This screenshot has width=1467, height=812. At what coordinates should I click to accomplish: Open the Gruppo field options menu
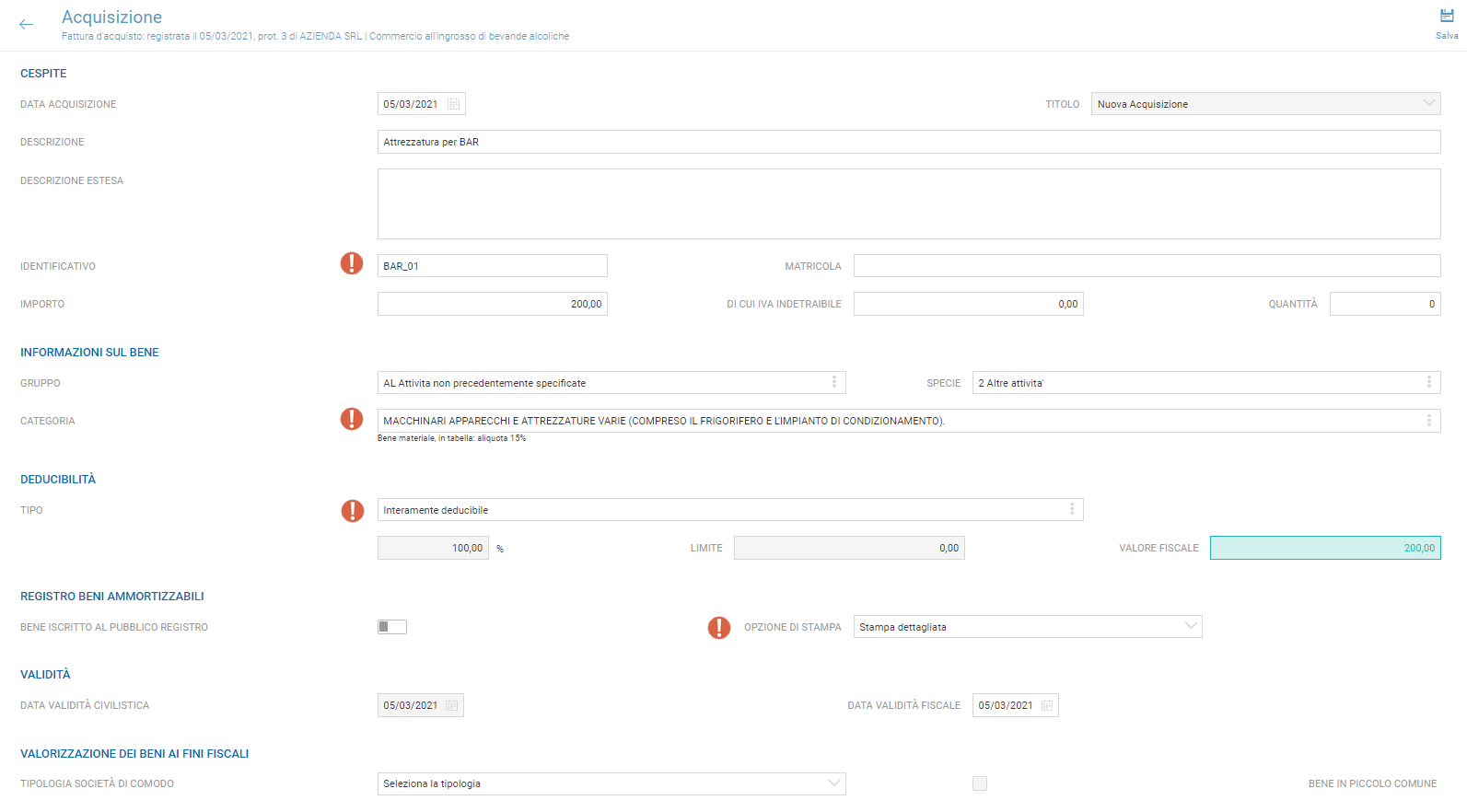[834, 382]
